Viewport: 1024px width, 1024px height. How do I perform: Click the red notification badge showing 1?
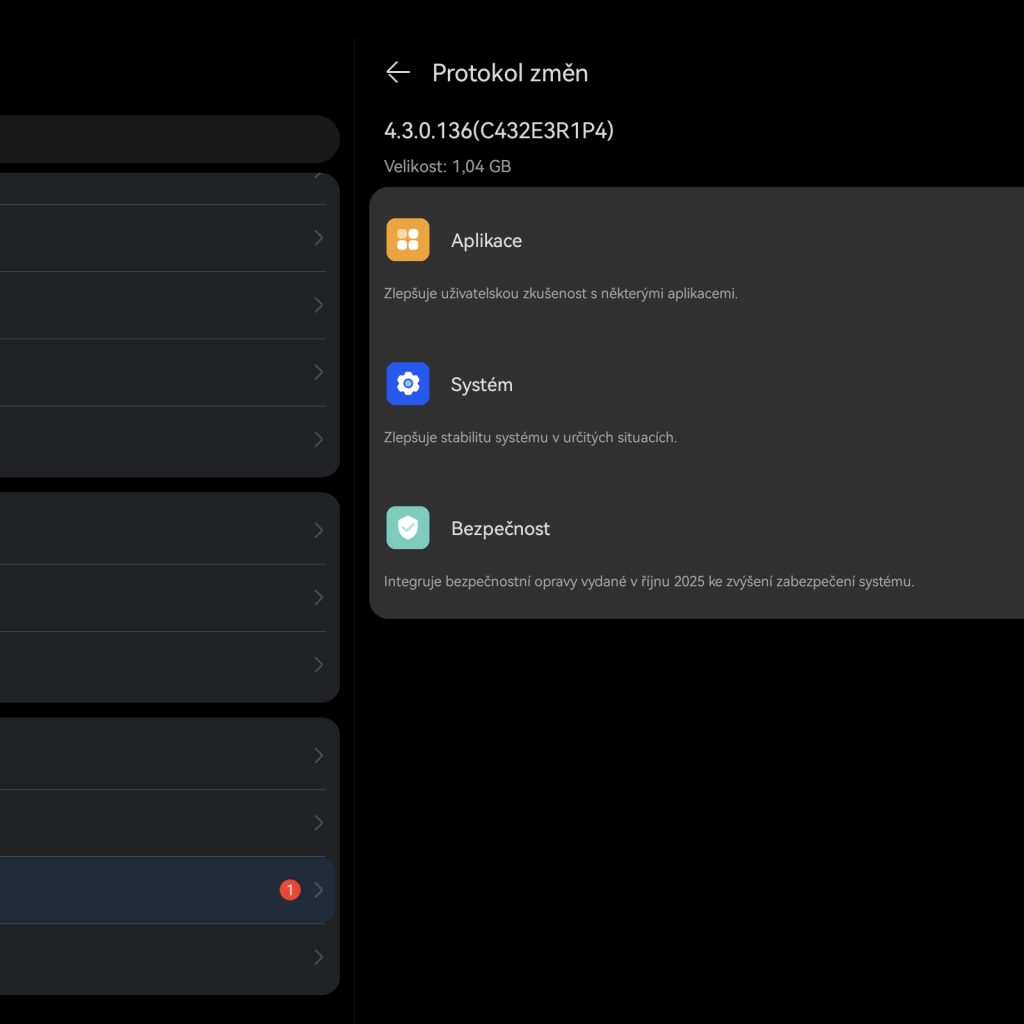290,890
